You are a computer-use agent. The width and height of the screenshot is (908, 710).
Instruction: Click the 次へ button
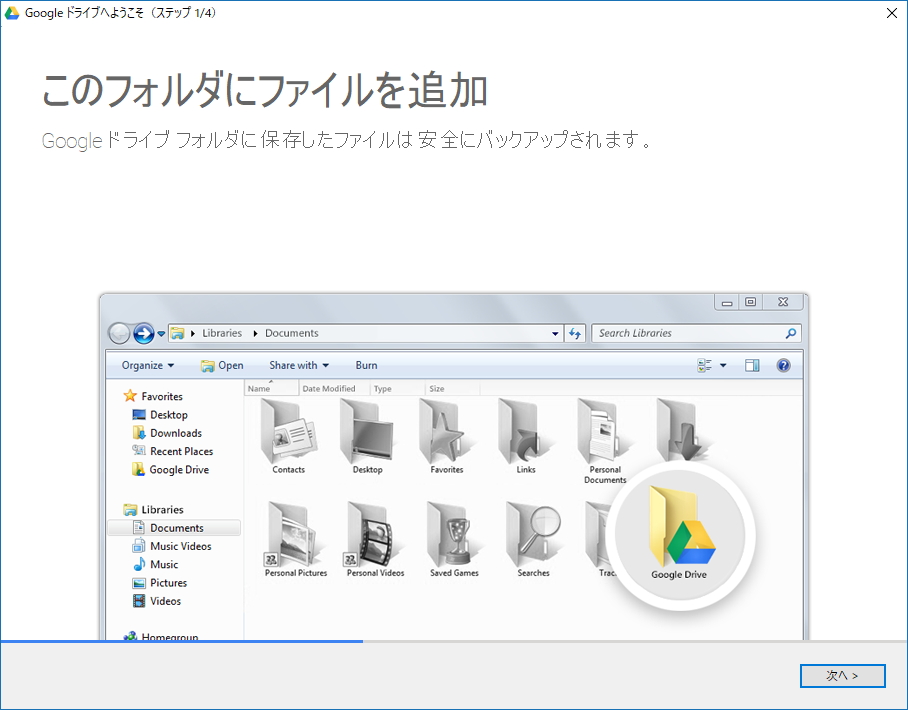click(x=842, y=676)
